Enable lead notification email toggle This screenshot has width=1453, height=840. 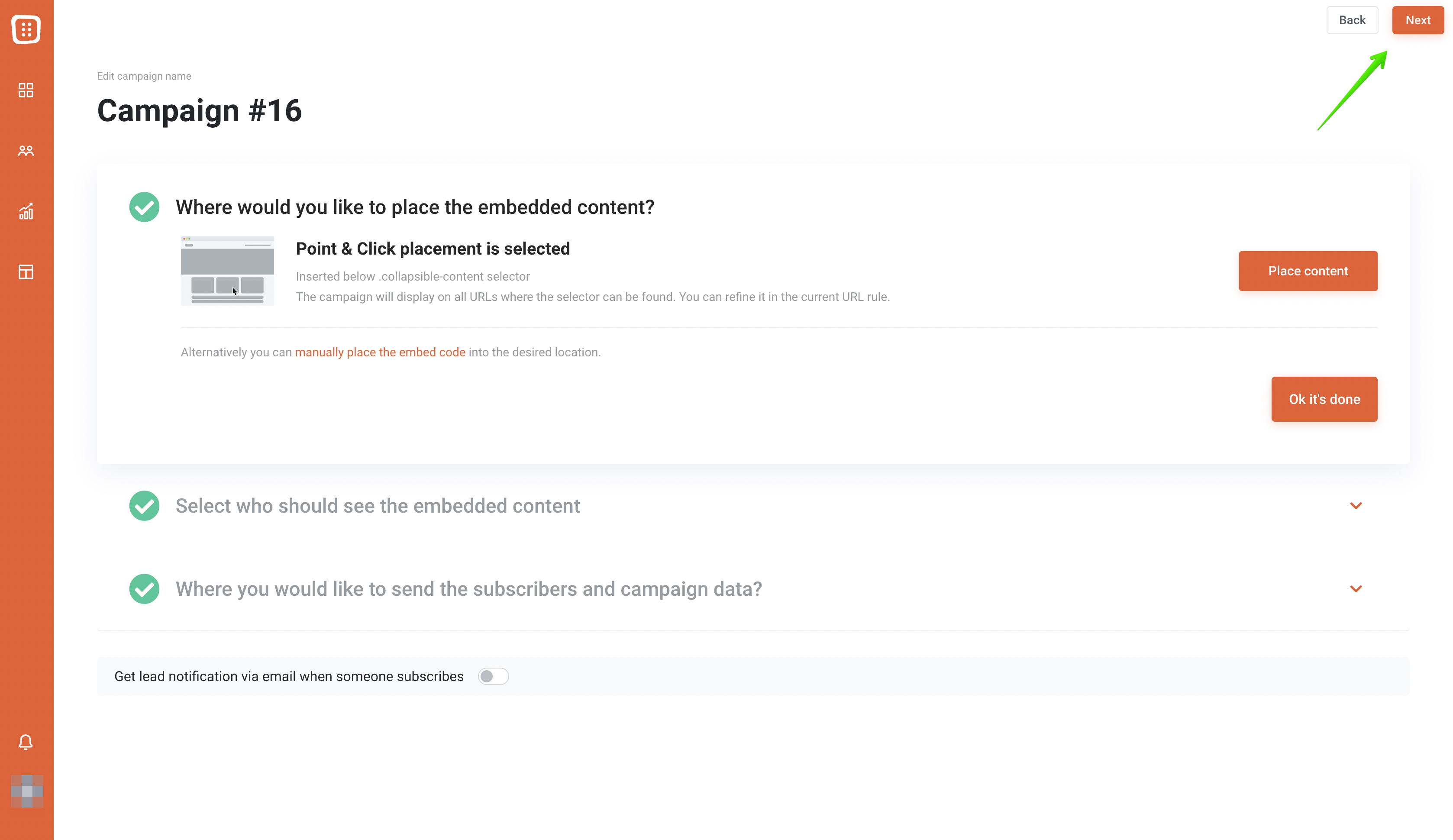pyautogui.click(x=494, y=676)
